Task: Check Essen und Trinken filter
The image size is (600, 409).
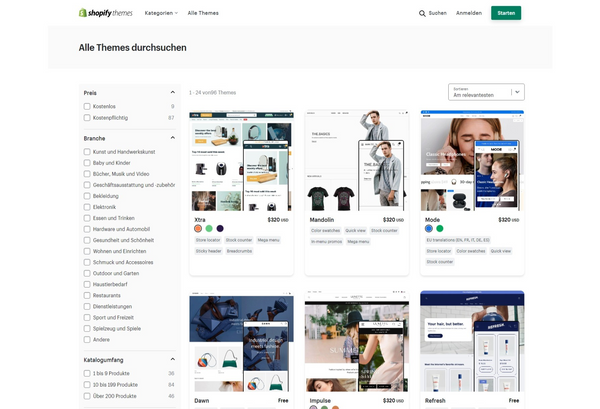Action: pyautogui.click(x=87, y=218)
